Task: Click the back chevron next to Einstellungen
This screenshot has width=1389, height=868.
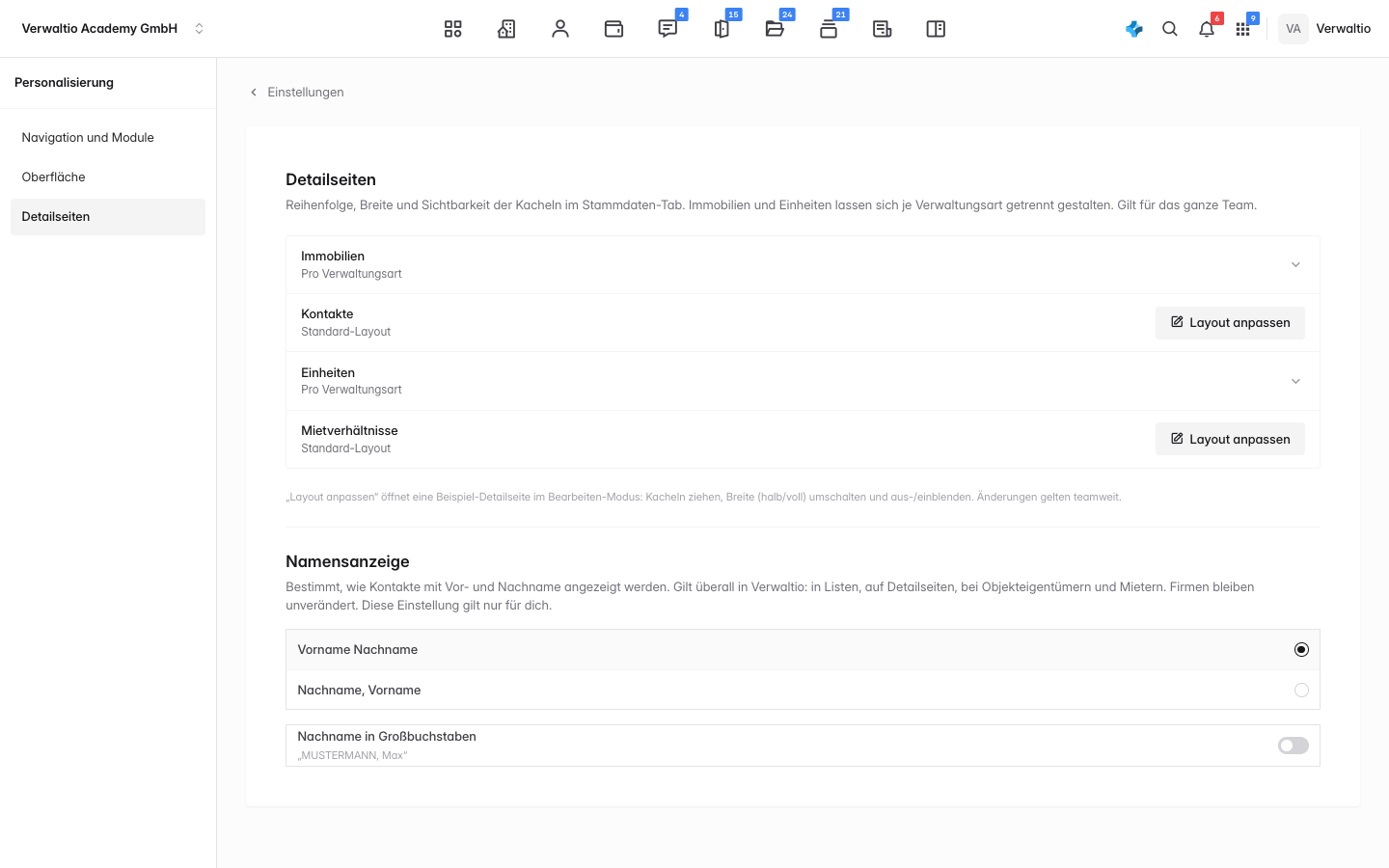Action: (x=254, y=93)
